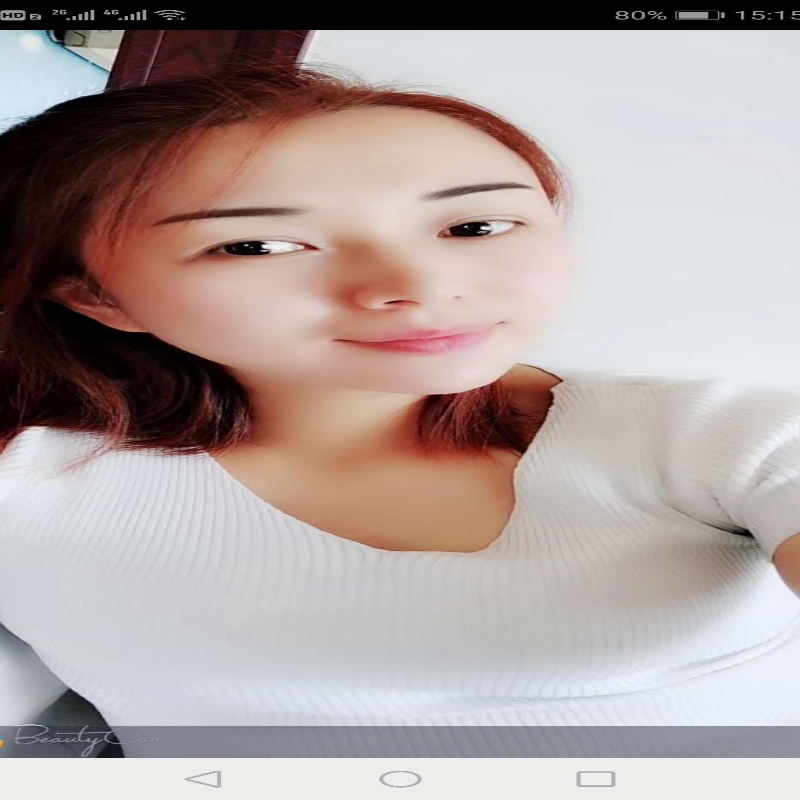
Task: Tap the 2G signal strength bars
Action: [73, 15]
